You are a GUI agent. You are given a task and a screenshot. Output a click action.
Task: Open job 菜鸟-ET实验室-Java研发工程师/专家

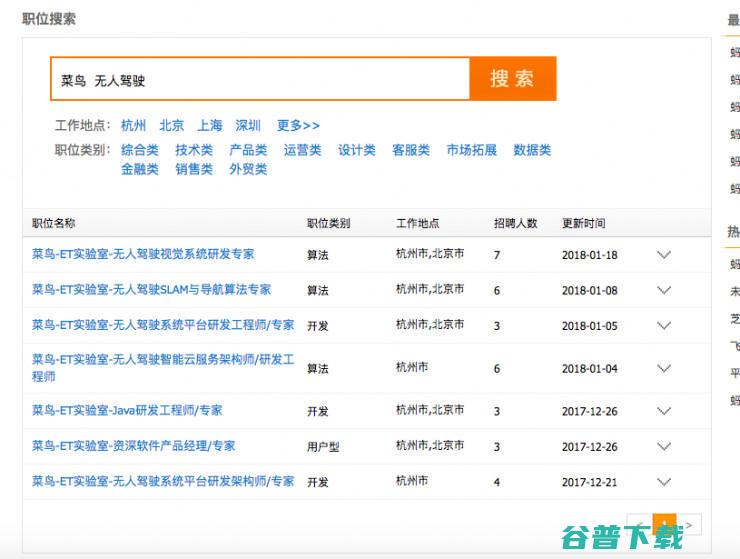coord(127,410)
